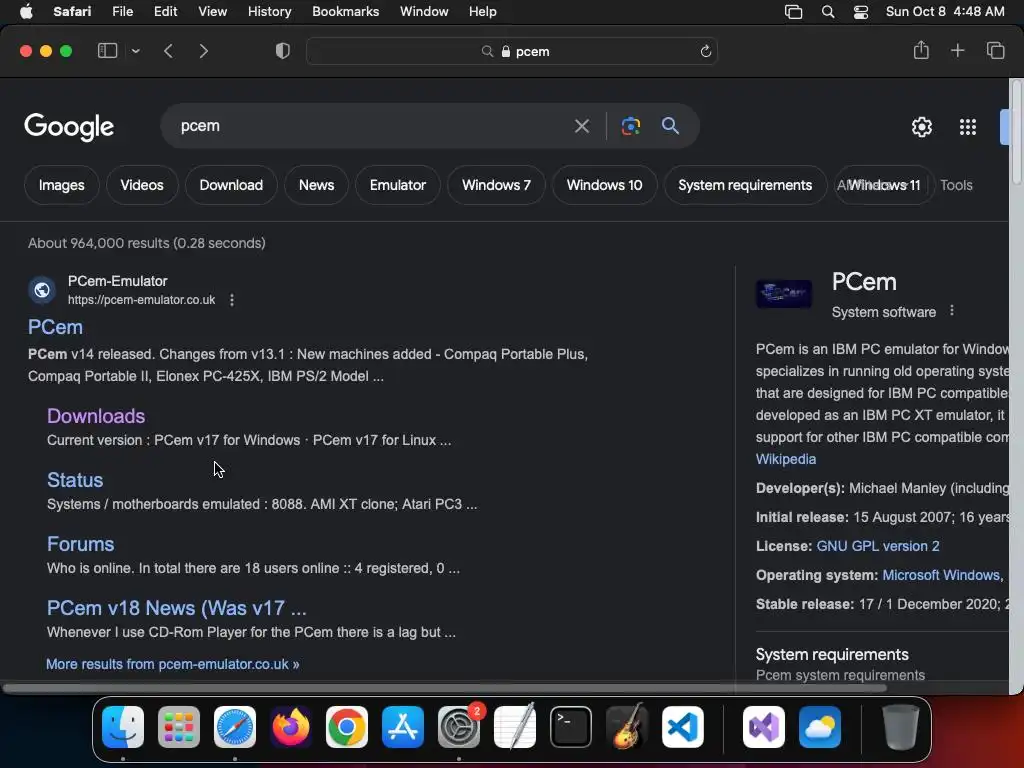Launch Visual Studio Code from the Dock
Screen dimensions: 1024x768
pos(683,727)
